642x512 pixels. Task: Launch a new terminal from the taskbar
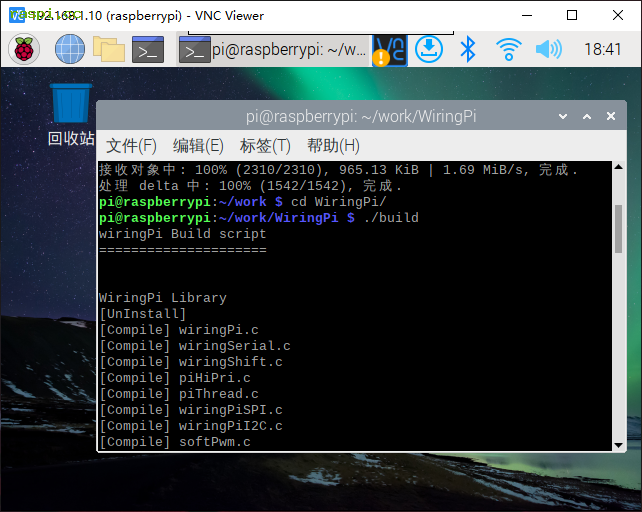click(x=148, y=49)
